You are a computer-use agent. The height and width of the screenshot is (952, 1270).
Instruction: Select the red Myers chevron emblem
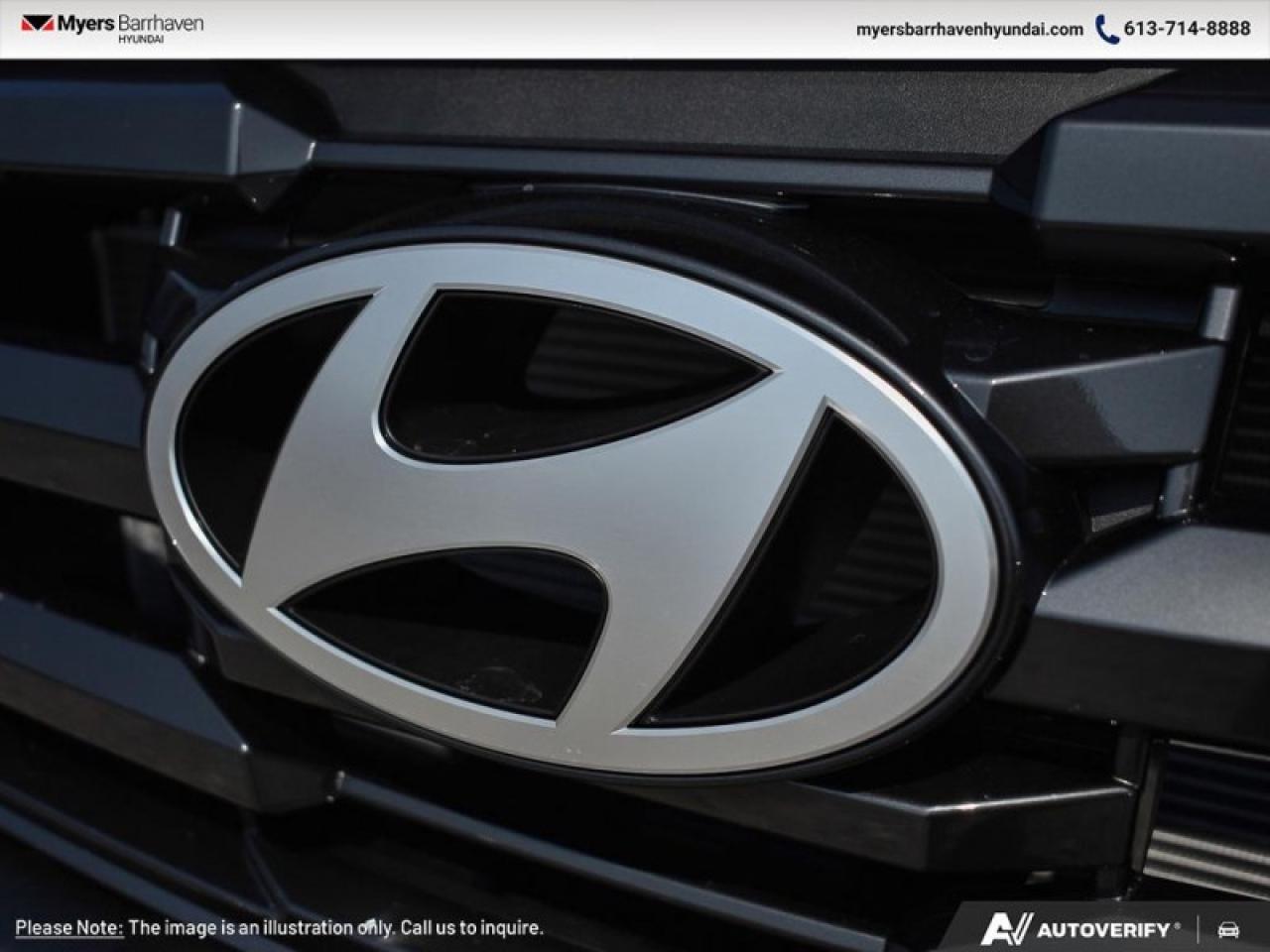click(38, 23)
